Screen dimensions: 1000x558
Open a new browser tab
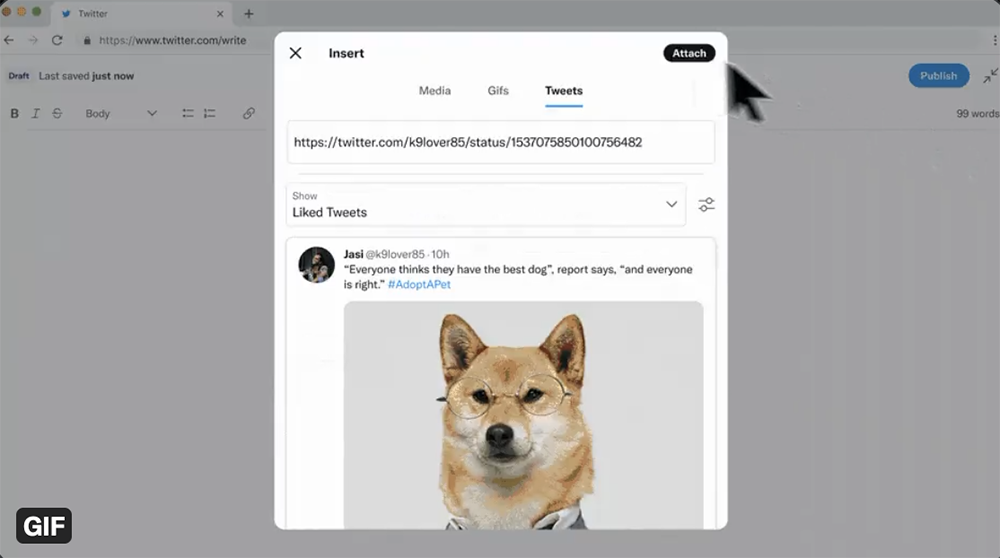click(x=249, y=13)
